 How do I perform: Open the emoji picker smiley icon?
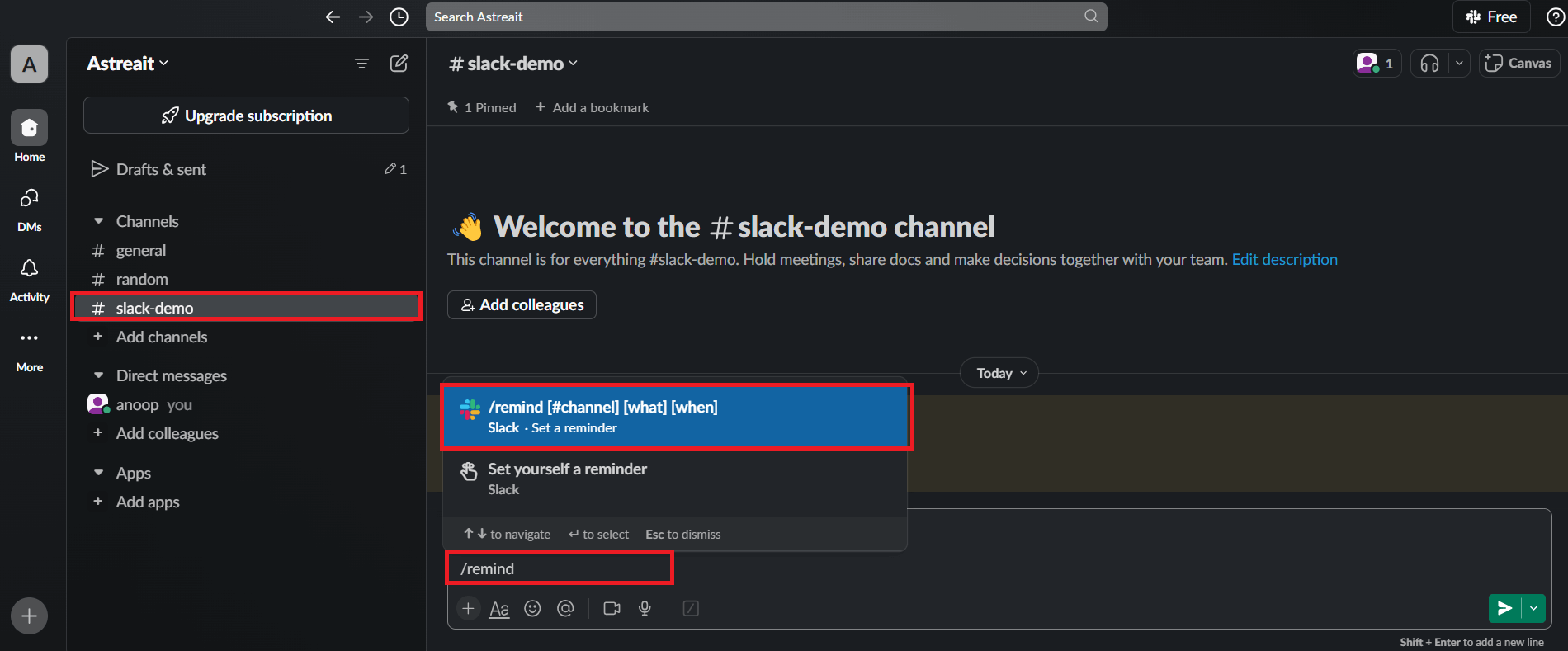(x=532, y=608)
